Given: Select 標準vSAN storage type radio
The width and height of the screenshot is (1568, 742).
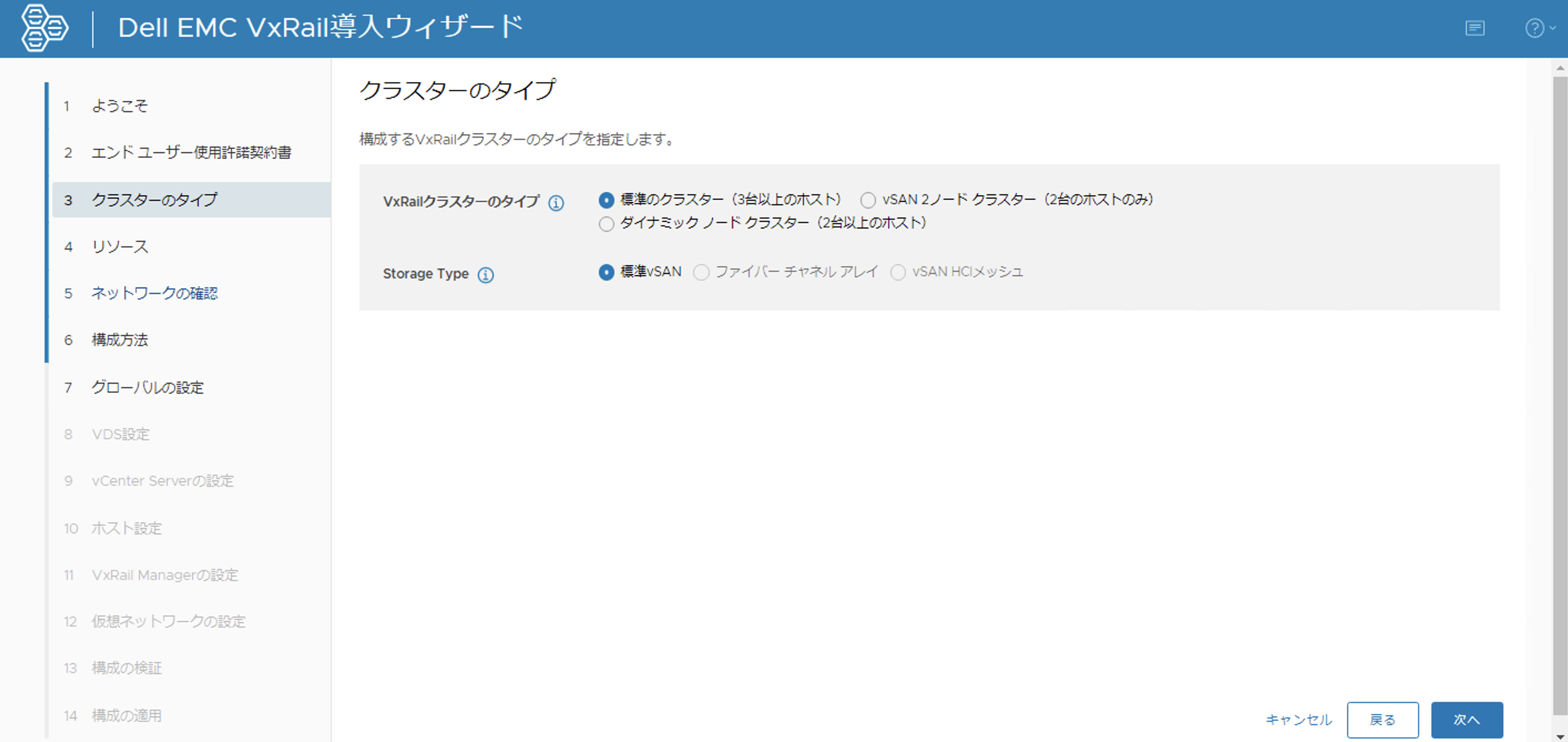Looking at the screenshot, I should click(606, 272).
